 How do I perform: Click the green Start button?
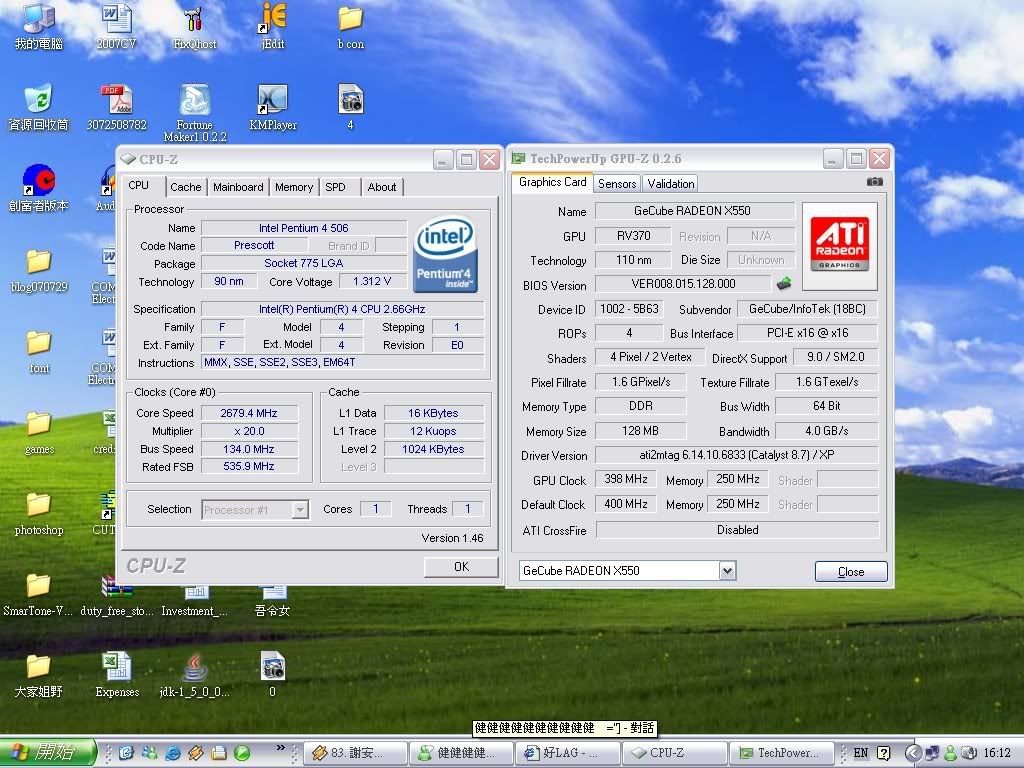[x=48, y=753]
